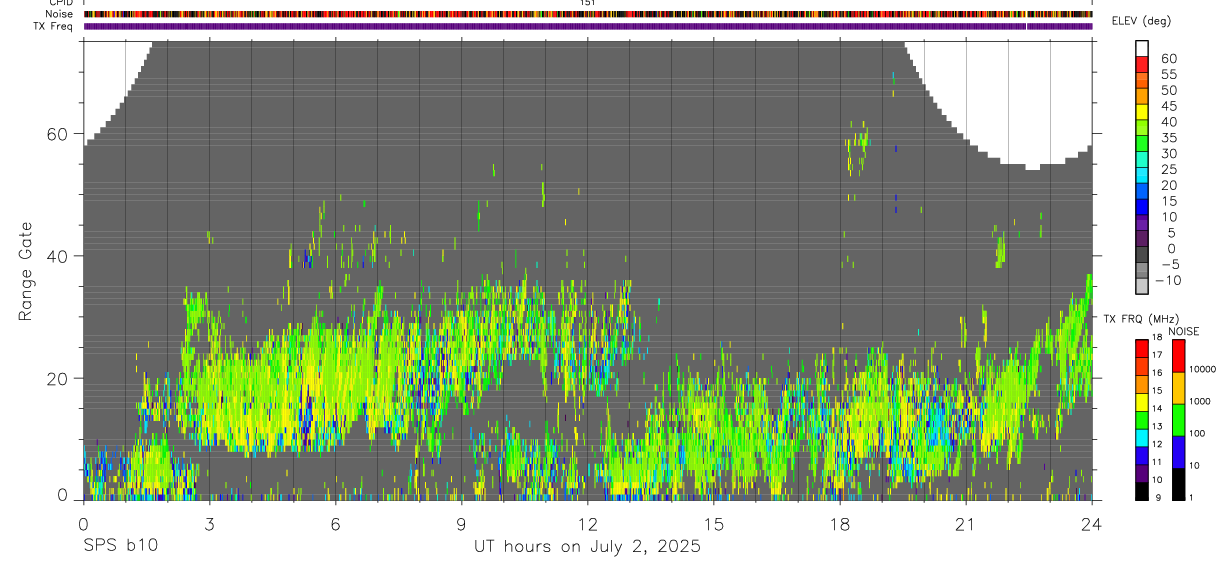Click the 'TX Freq' row label at top left
Viewport: 1228px width, 567px height.
(54, 25)
